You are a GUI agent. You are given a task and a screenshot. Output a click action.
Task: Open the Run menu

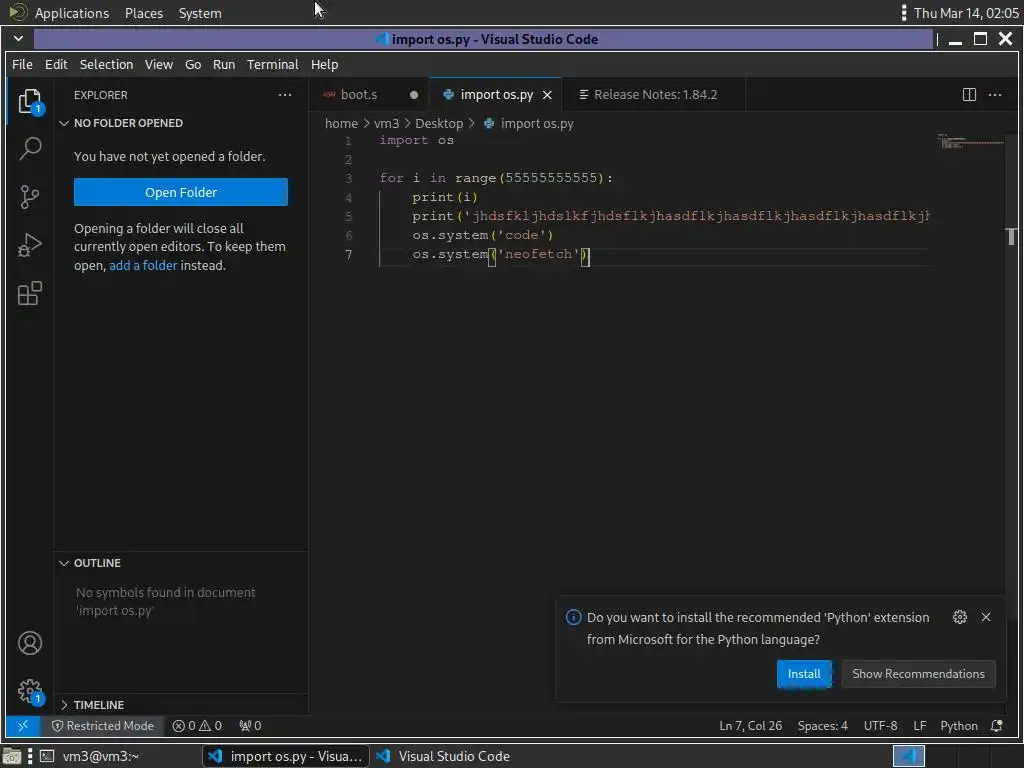(x=224, y=64)
